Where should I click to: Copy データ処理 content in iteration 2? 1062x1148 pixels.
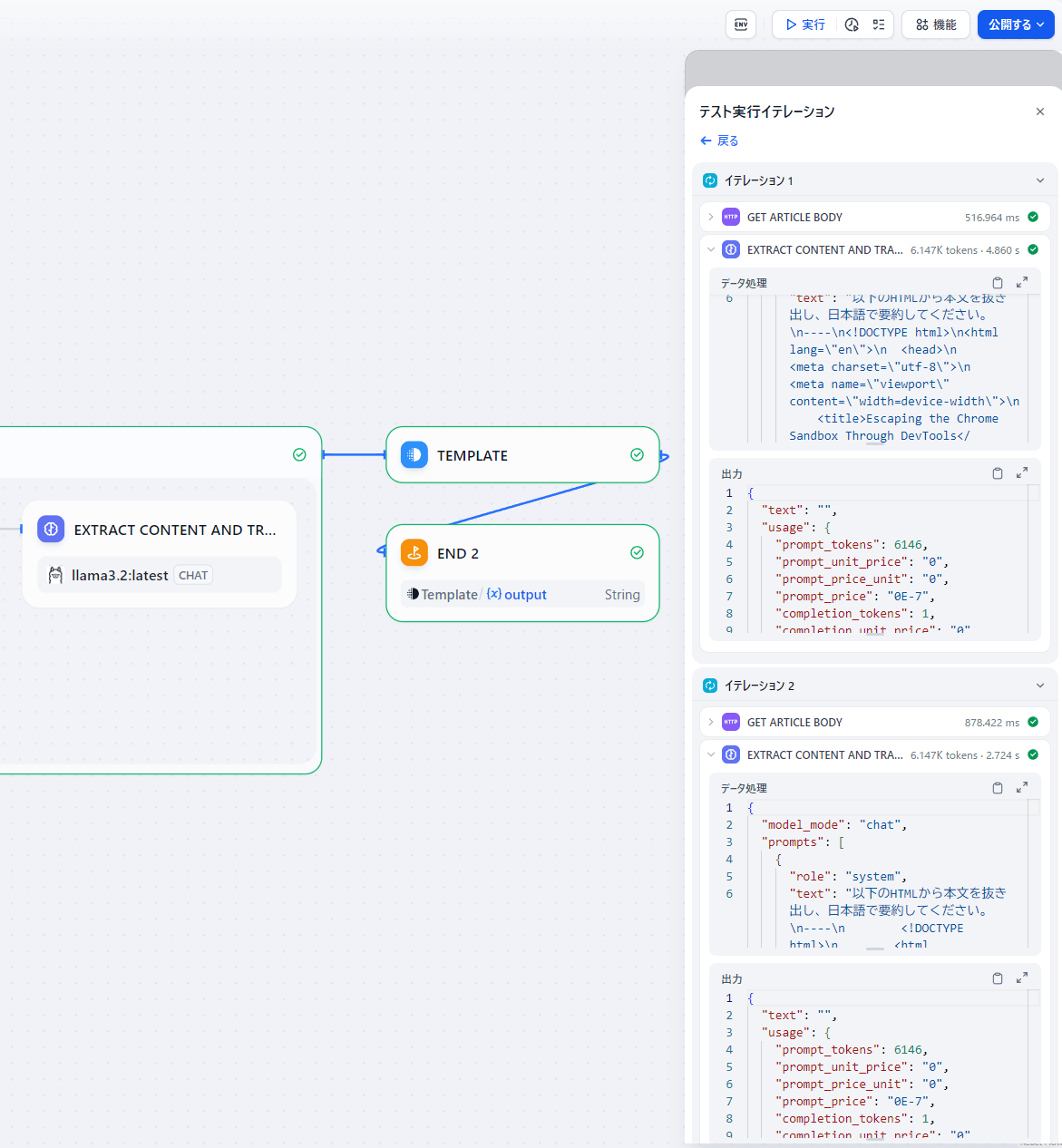[998, 788]
